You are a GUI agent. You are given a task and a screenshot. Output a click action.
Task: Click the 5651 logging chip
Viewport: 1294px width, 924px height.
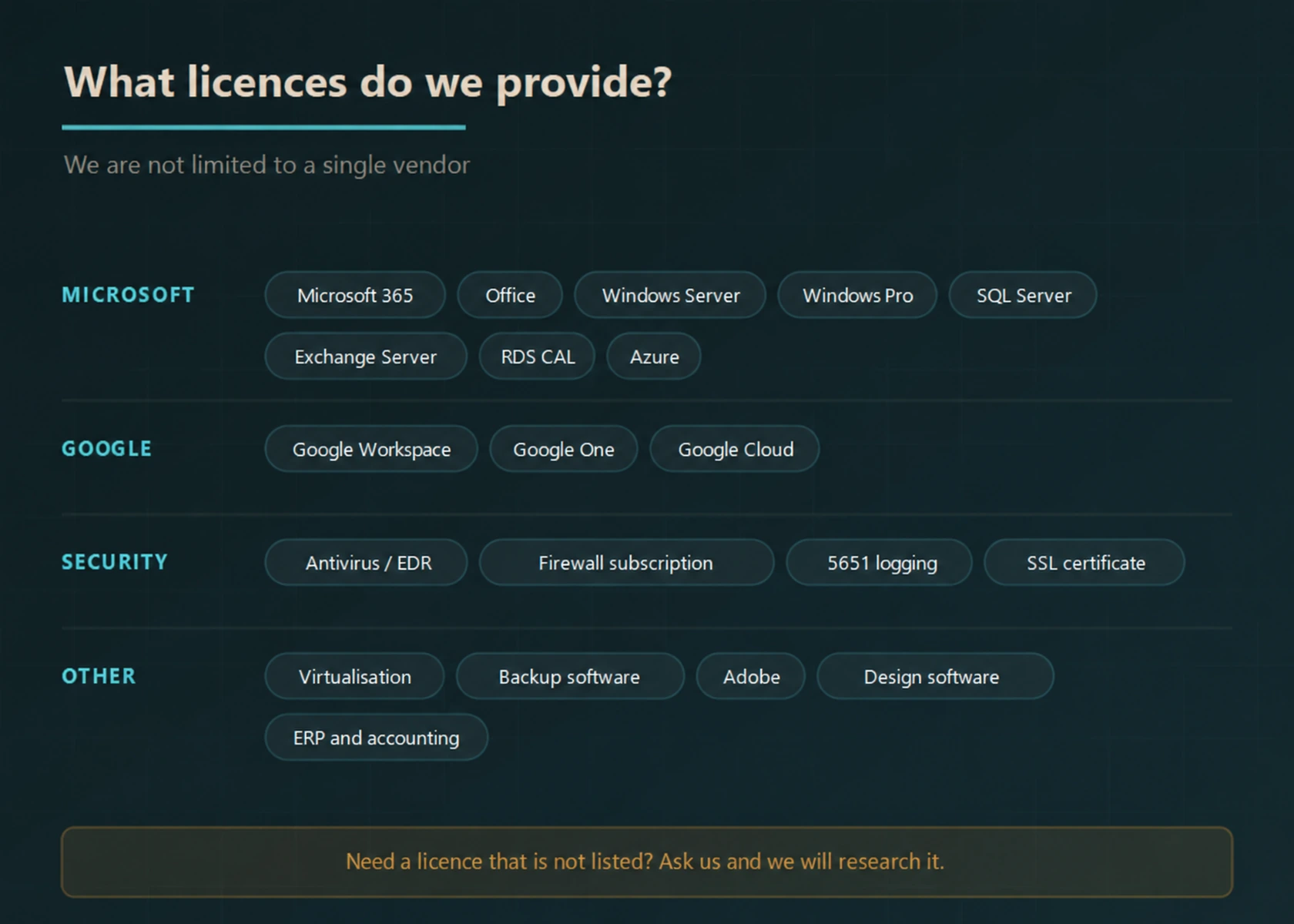coord(879,563)
